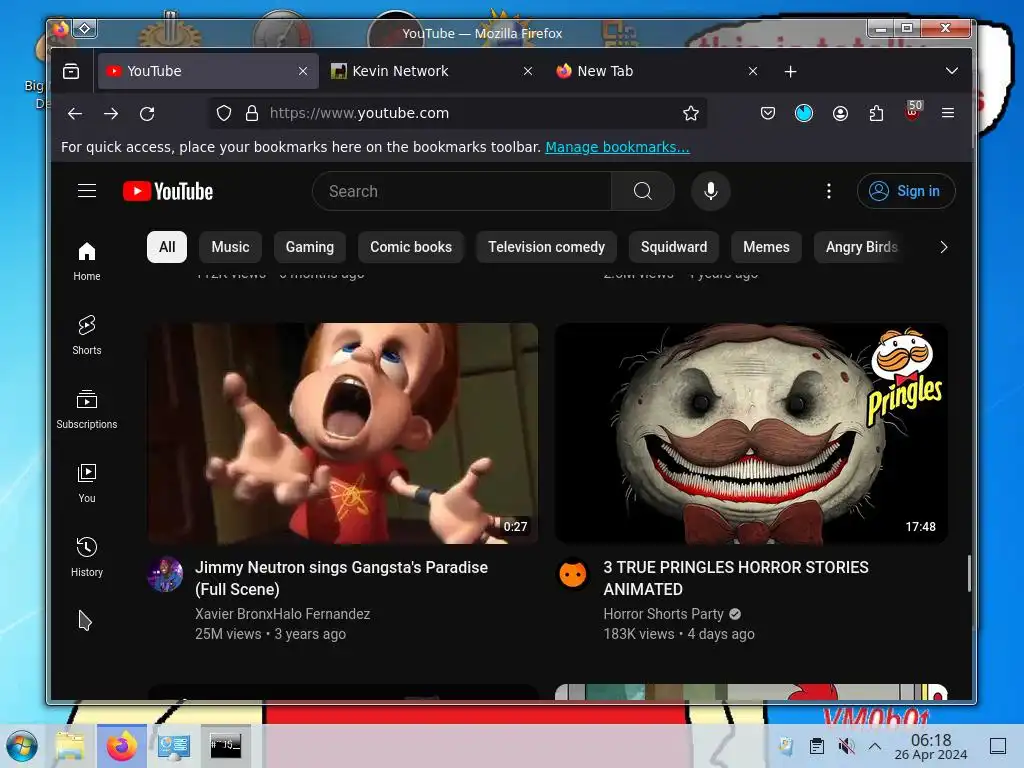Go forward using Firefox forward arrow

pyautogui.click(x=111, y=114)
